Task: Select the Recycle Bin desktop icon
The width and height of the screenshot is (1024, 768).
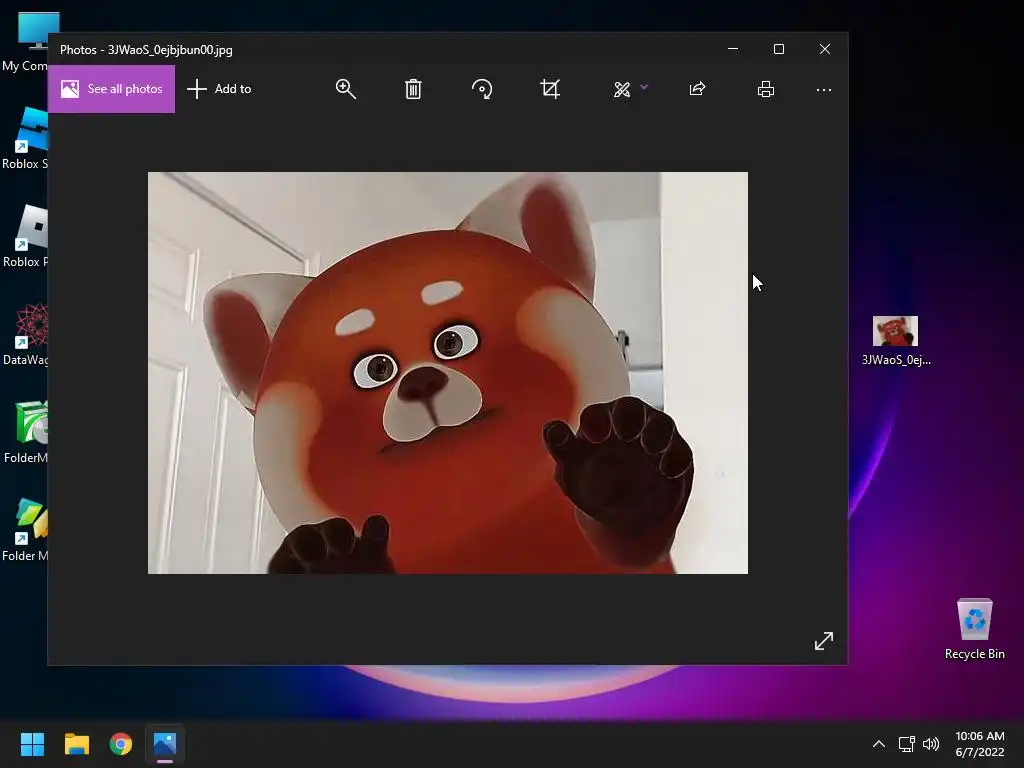Action: coord(974,629)
